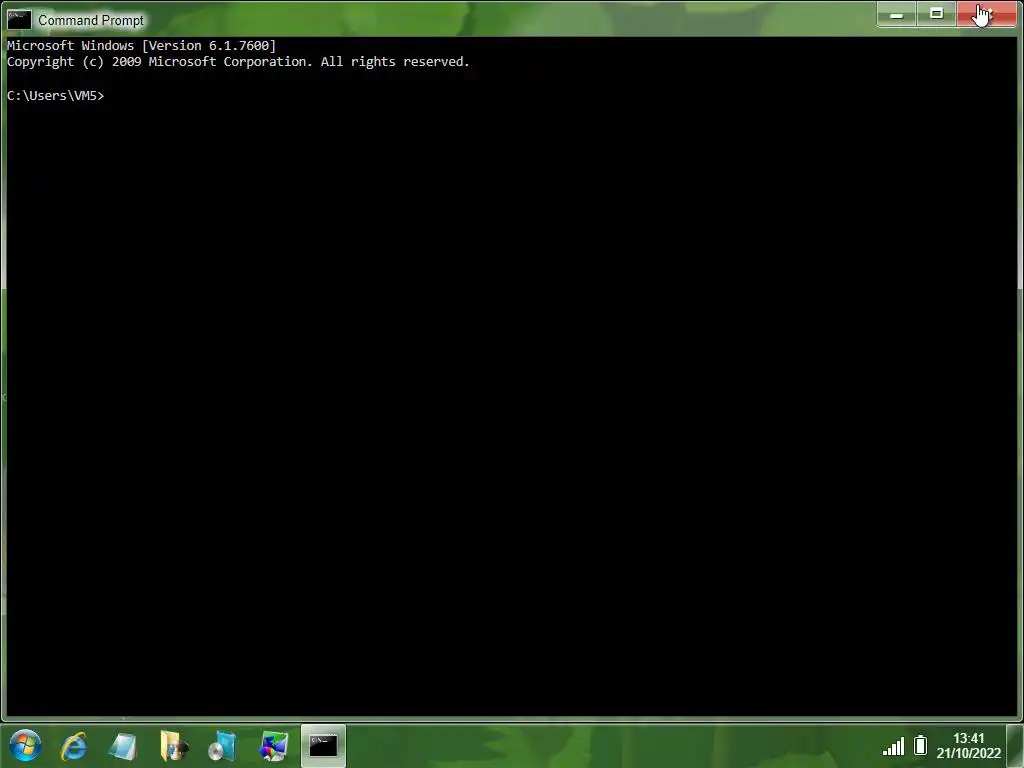Launch Internet Explorer from the taskbar

(74, 746)
